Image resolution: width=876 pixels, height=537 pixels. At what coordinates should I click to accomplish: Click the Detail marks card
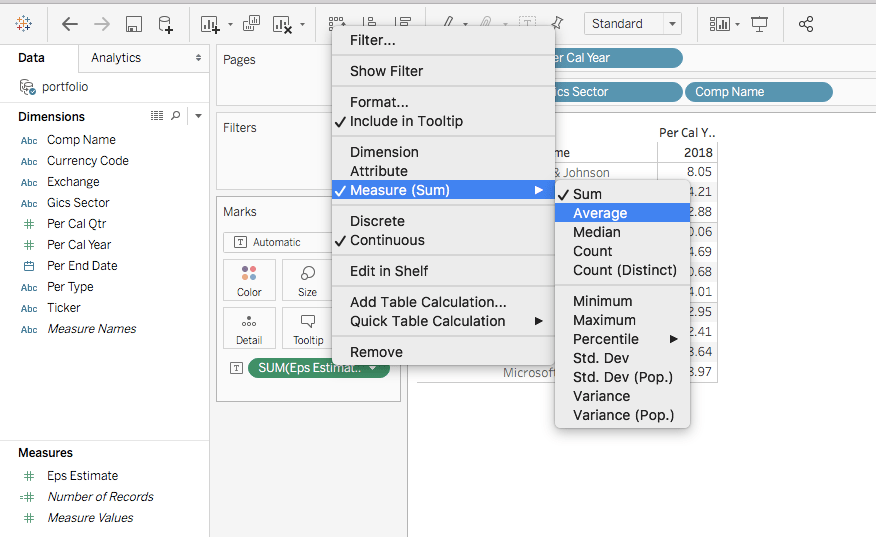tap(249, 328)
